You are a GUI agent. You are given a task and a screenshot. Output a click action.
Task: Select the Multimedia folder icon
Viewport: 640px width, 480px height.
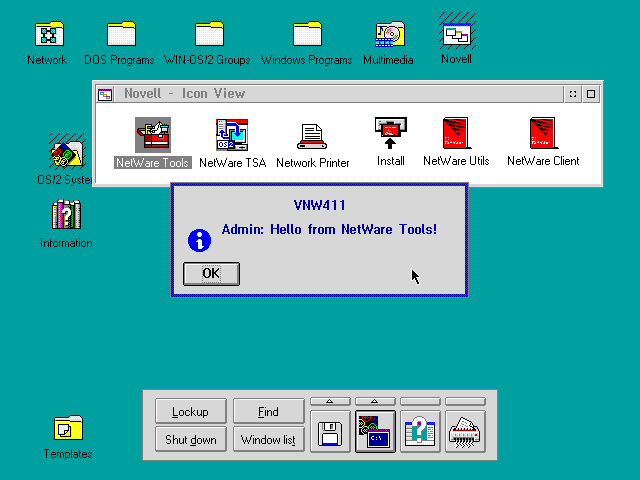click(x=390, y=33)
